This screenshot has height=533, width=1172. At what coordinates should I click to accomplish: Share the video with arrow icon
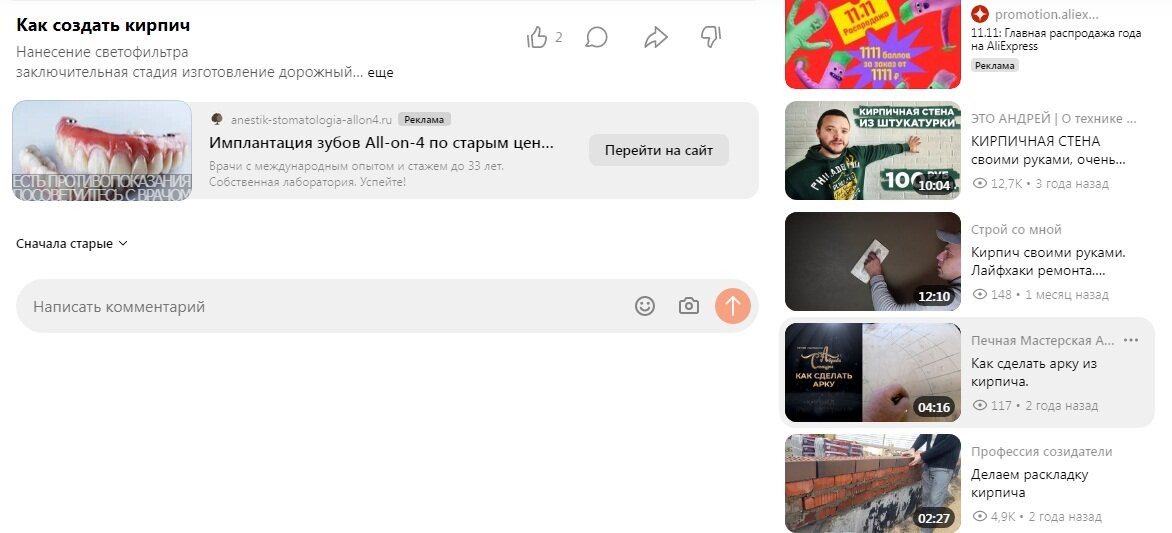pyautogui.click(x=656, y=37)
